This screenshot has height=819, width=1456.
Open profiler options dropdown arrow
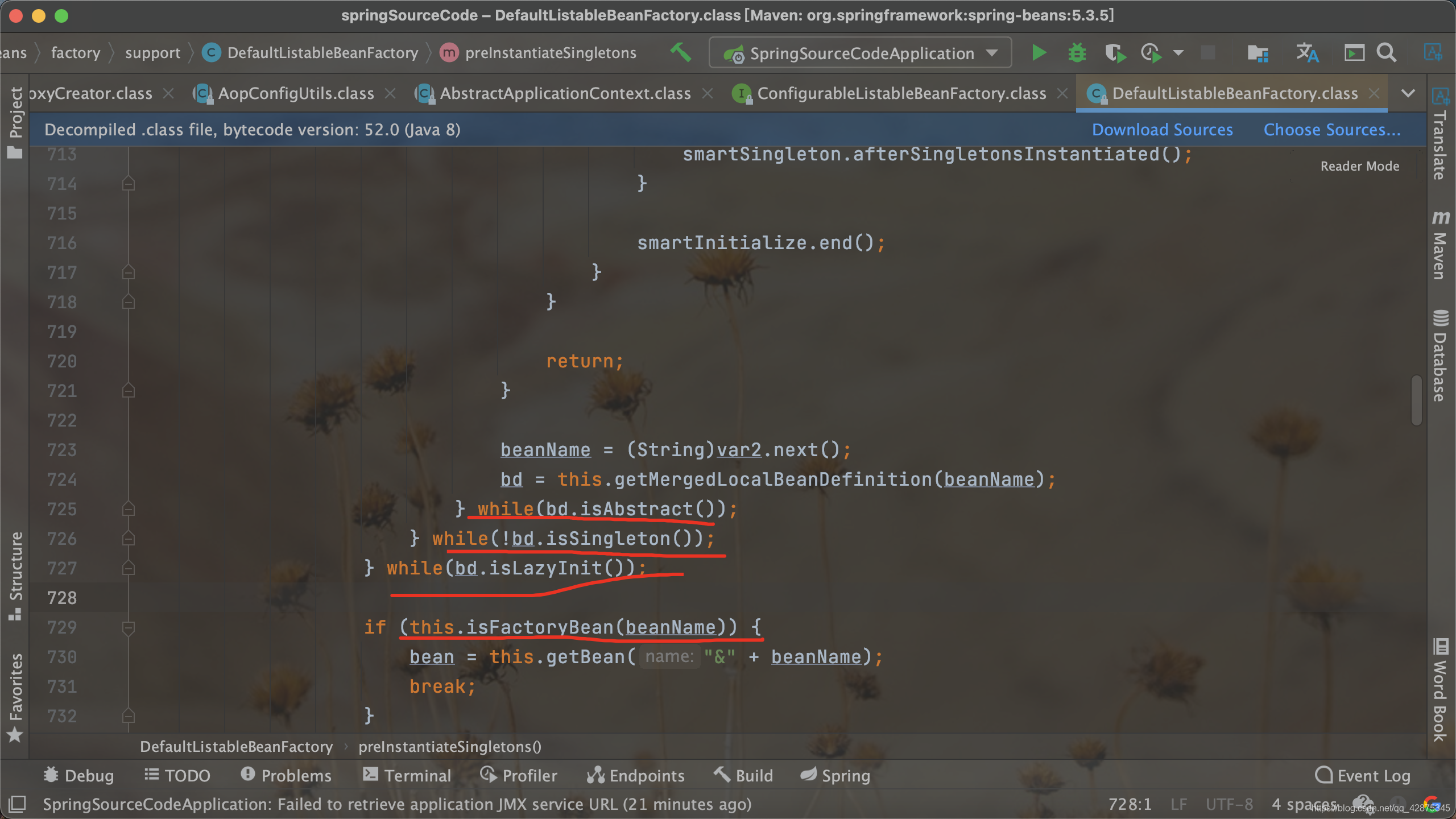[x=1178, y=53]
